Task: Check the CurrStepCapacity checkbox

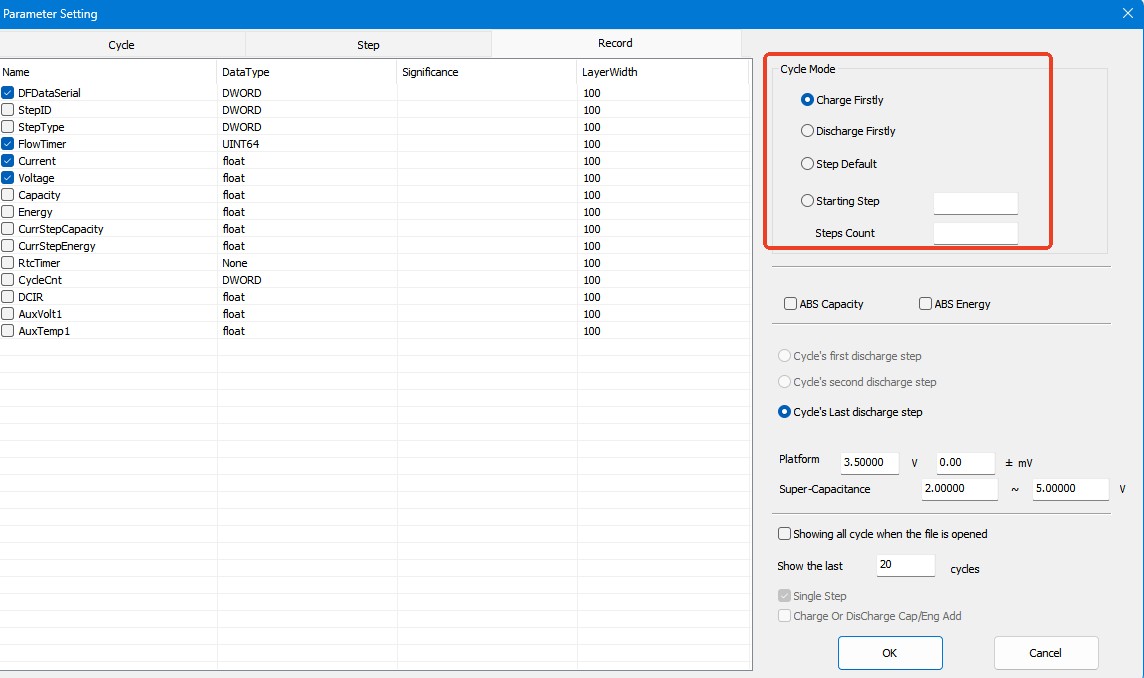Action: tap(8, 228)
